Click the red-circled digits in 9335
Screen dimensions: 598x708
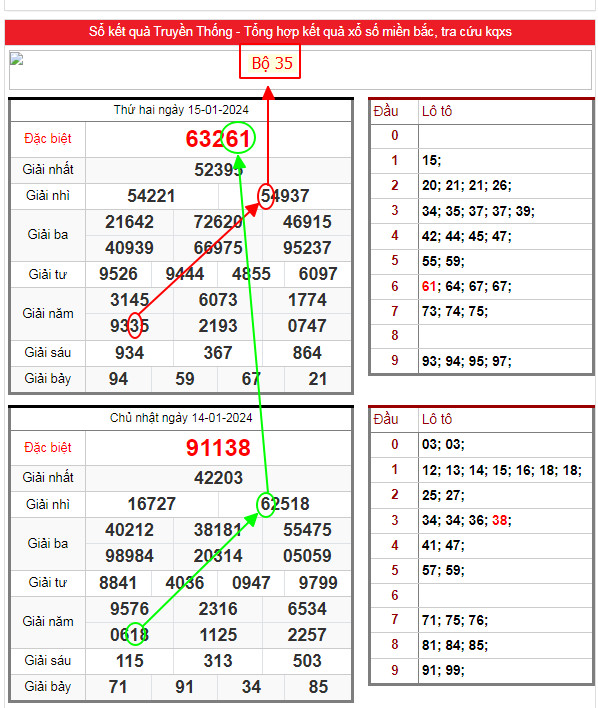[x=135, y=326]
